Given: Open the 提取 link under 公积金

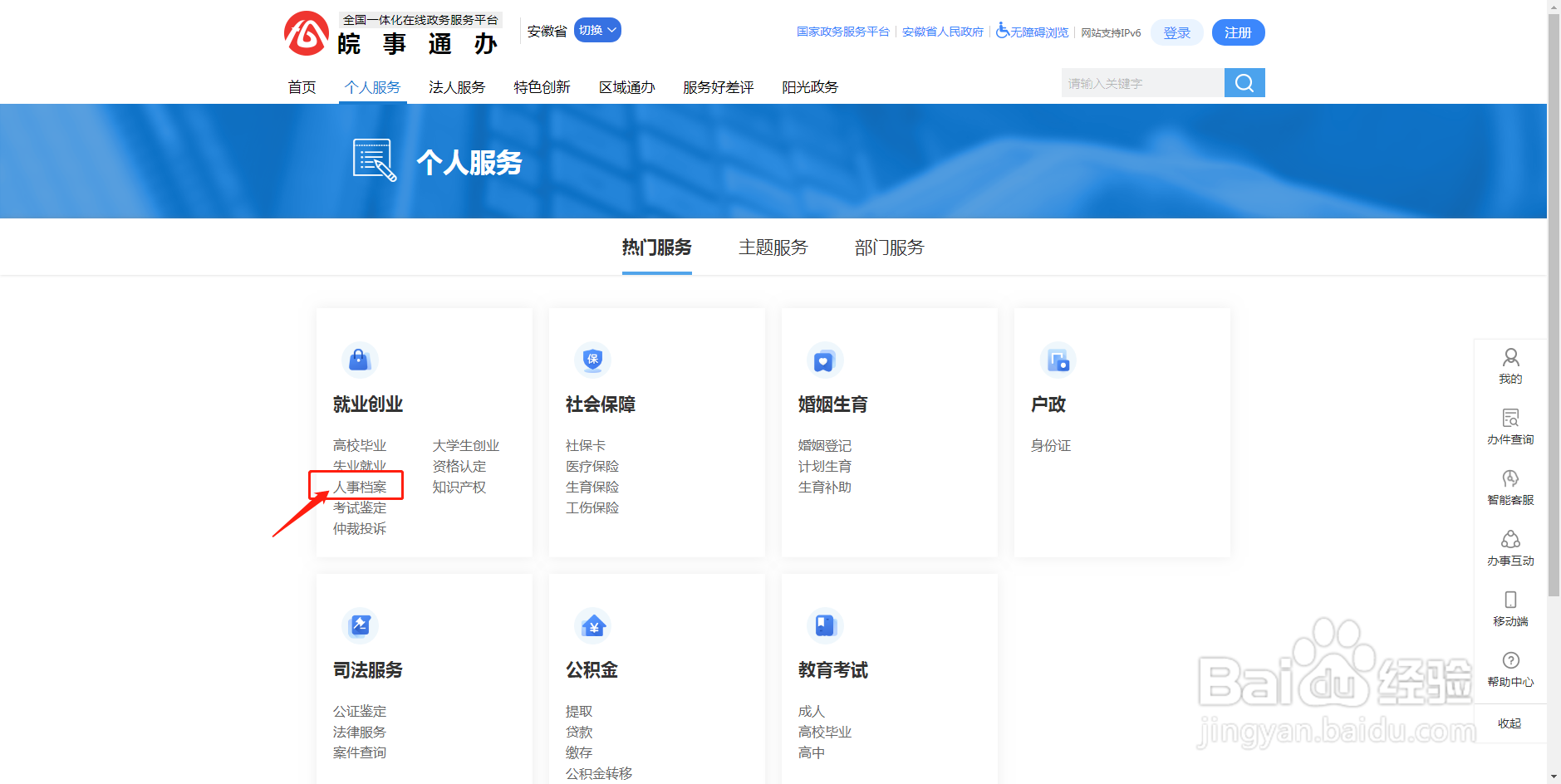Looking at the screenshot, I should pos(579,711).
